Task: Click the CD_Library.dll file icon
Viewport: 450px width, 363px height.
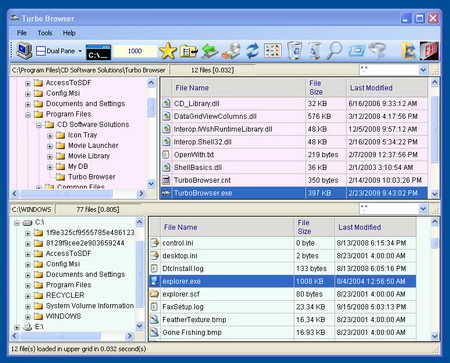Action: (166, 103)
